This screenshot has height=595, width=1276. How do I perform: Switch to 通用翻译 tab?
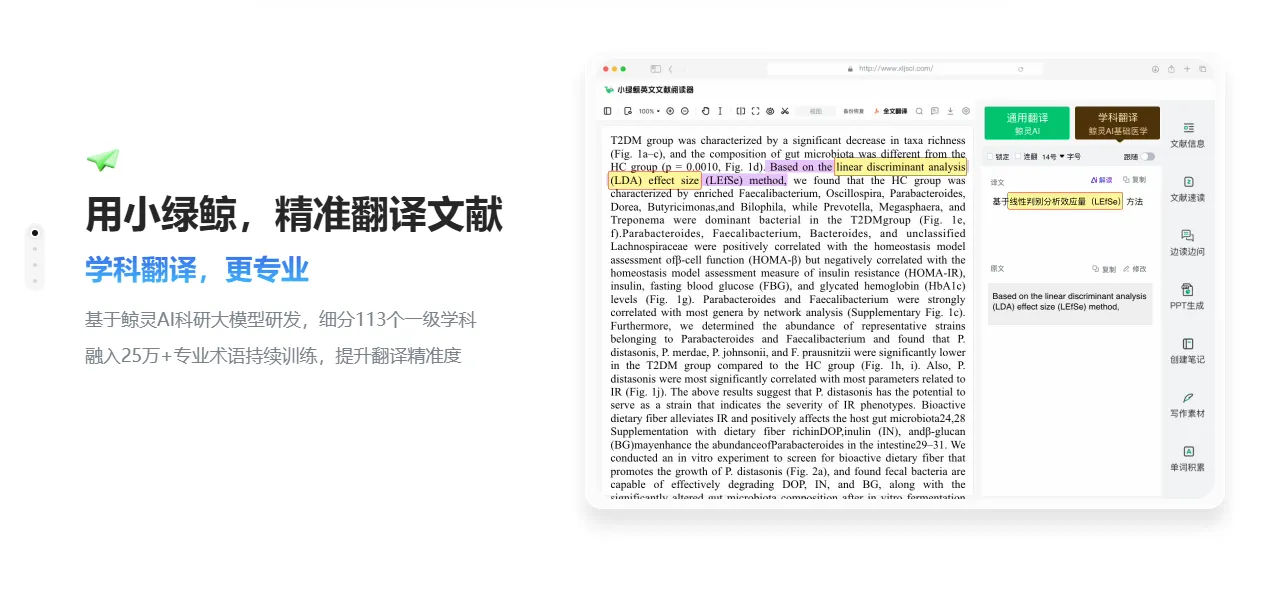(1026, 123)
